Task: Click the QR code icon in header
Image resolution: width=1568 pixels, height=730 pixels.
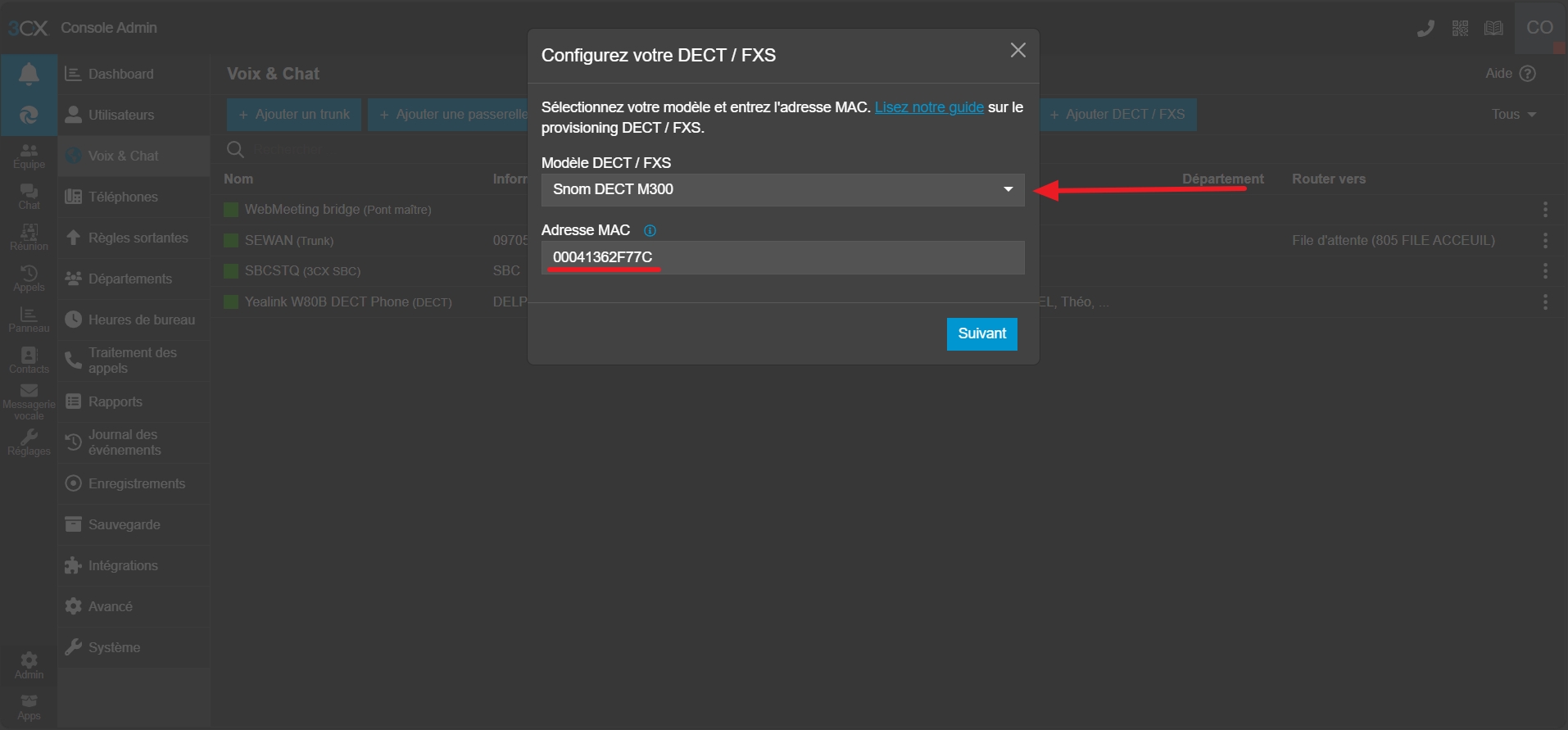Action: coord(1460,29)
